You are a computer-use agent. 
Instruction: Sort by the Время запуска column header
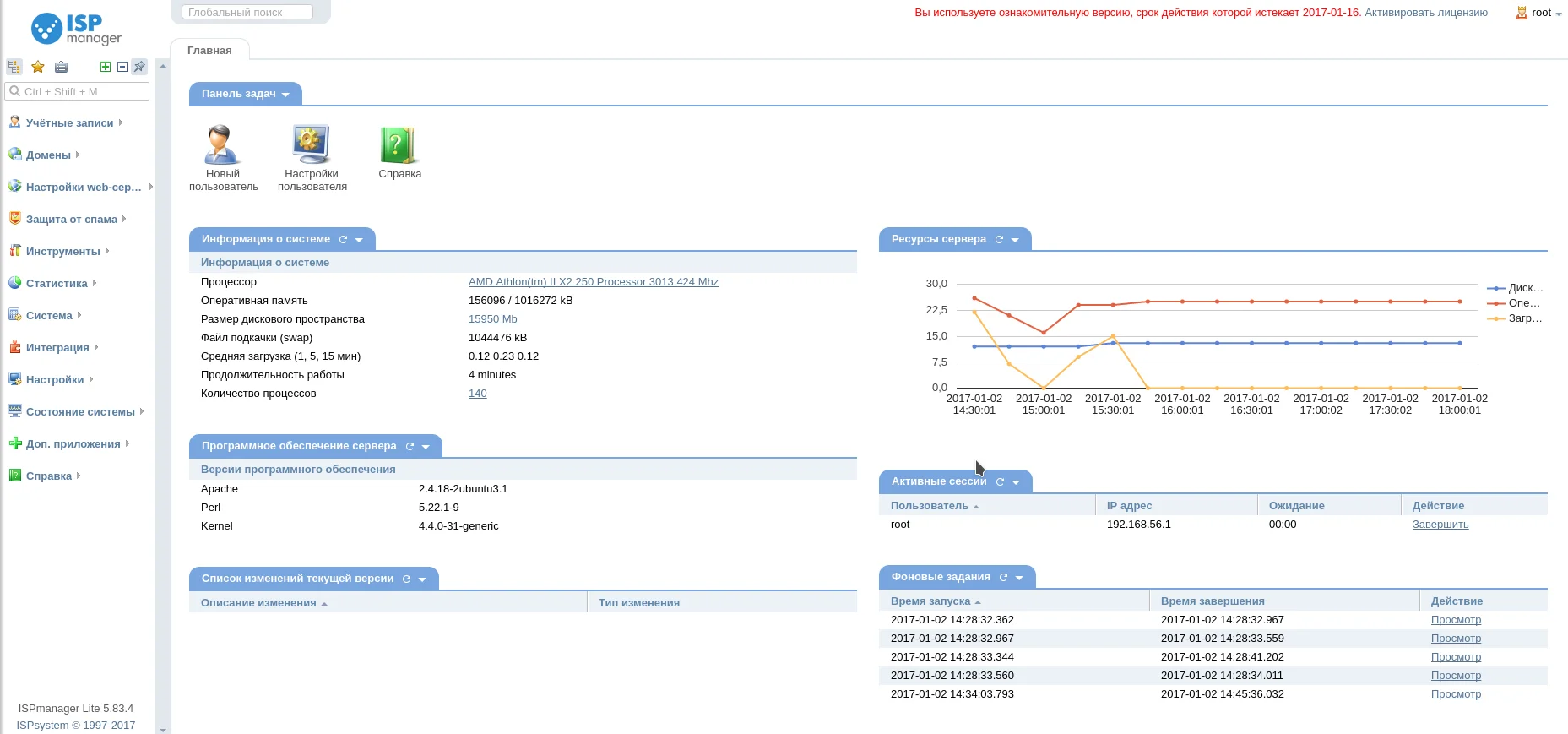(x=930, y=601)
